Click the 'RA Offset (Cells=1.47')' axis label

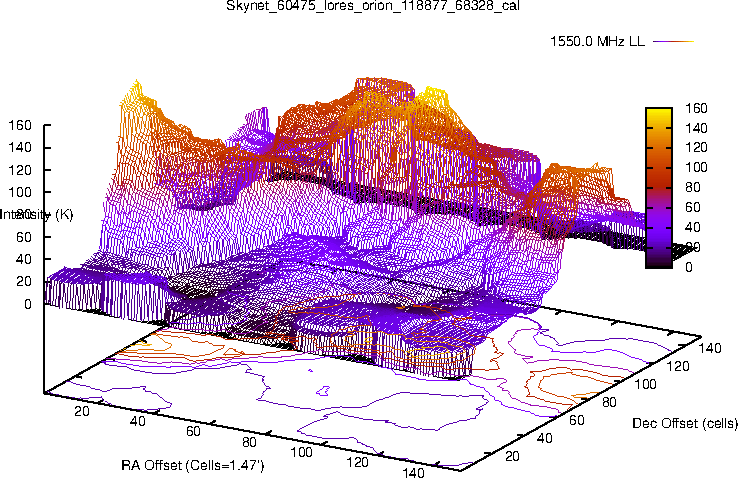coord(193,466)
